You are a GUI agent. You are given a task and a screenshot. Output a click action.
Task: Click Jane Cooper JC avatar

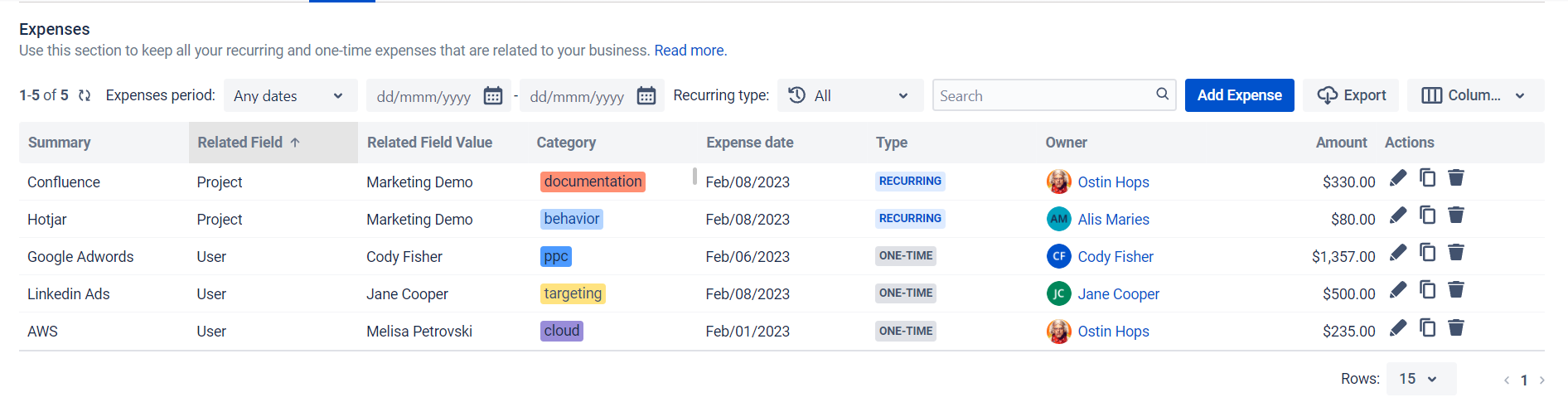[1059, 293]
